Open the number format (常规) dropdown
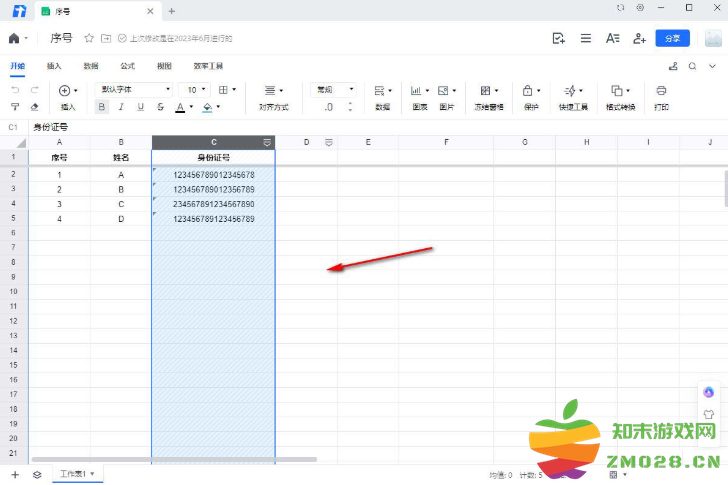The image size is (728, 485). click(x=333, y=89)
